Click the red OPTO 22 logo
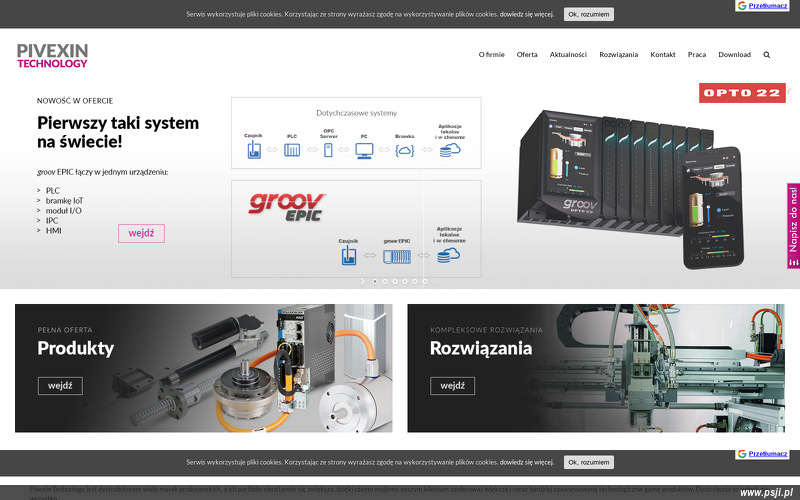Screen dimensions: 800x500 click(x=742, y=93)
